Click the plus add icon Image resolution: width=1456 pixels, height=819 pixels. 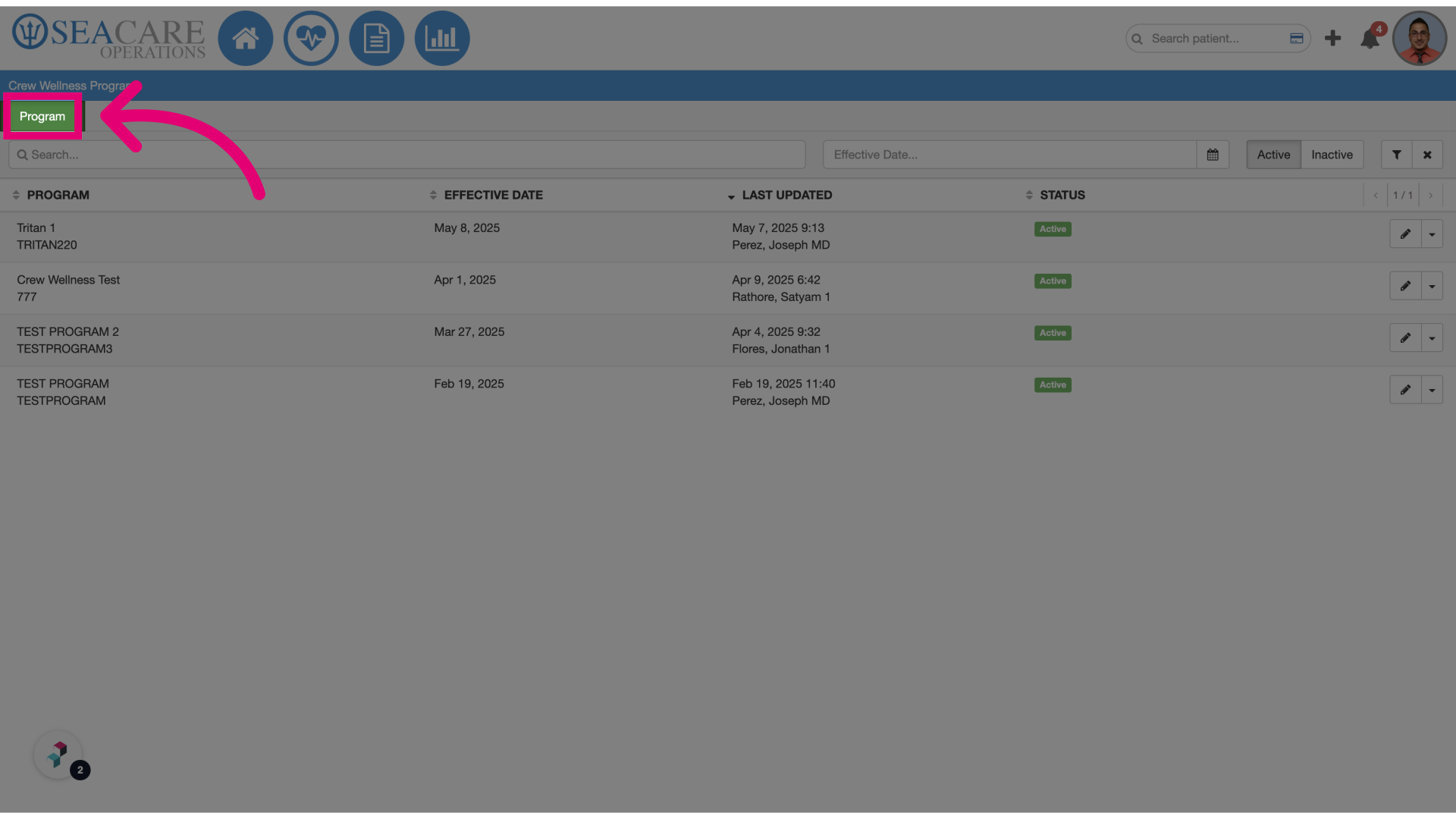coord(1332,38)
